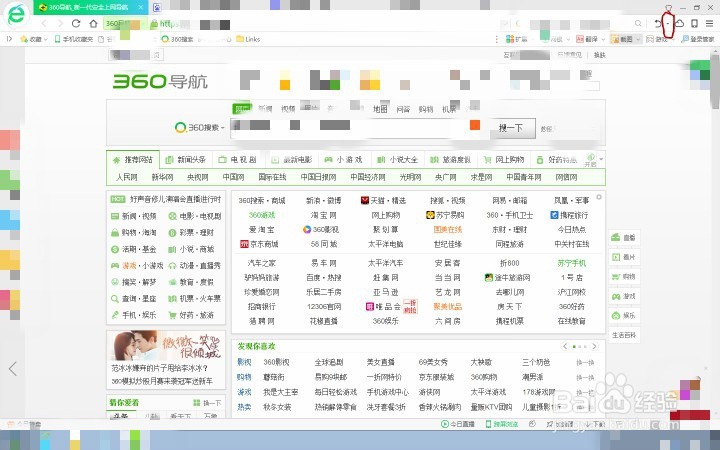Switch to the 新闻头条 tab
This screenshot has width=720, height=450.
(x=186, y=160)
